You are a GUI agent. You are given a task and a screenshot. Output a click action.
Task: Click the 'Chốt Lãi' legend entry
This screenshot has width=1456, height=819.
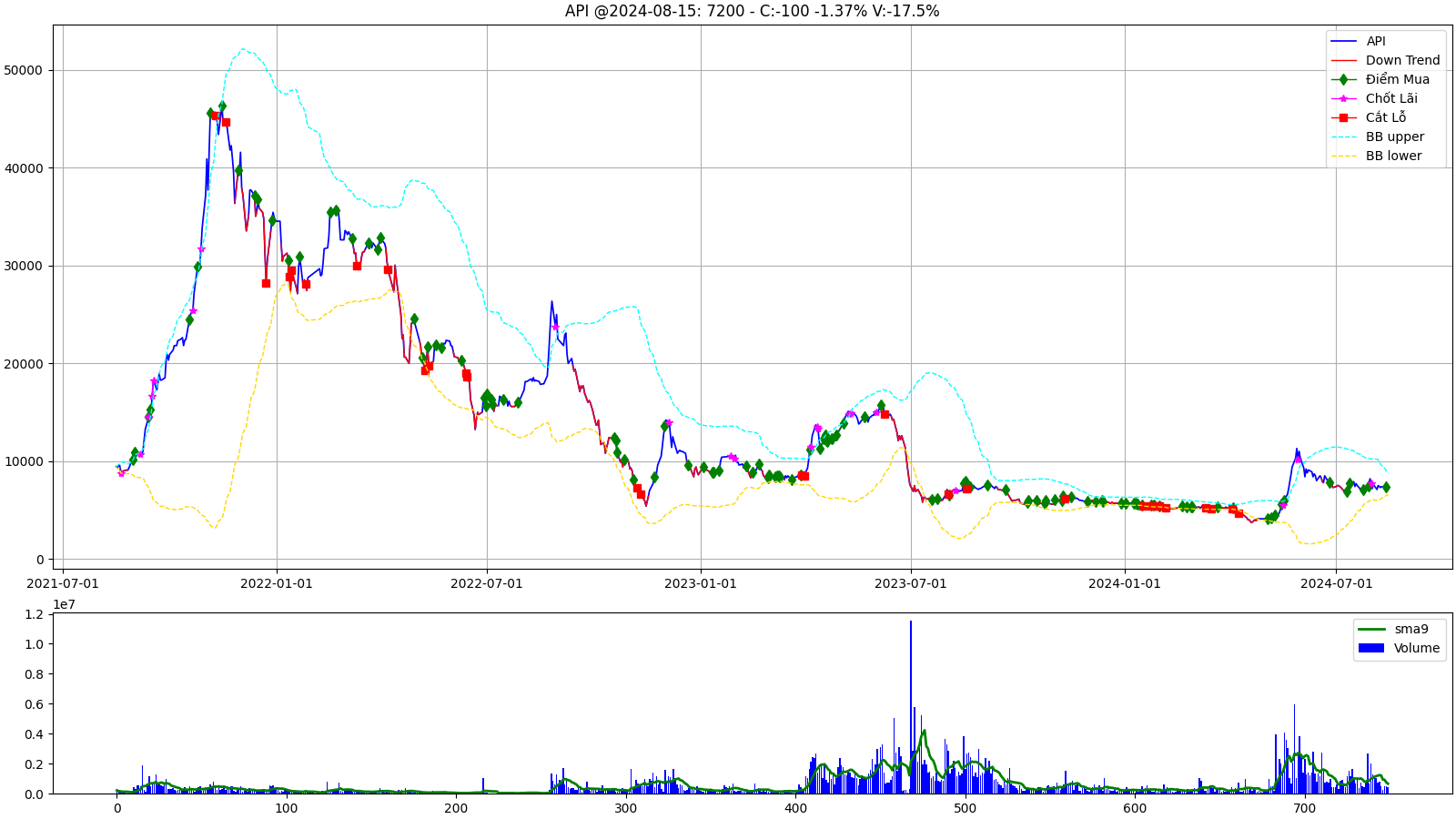(1390, 98)
